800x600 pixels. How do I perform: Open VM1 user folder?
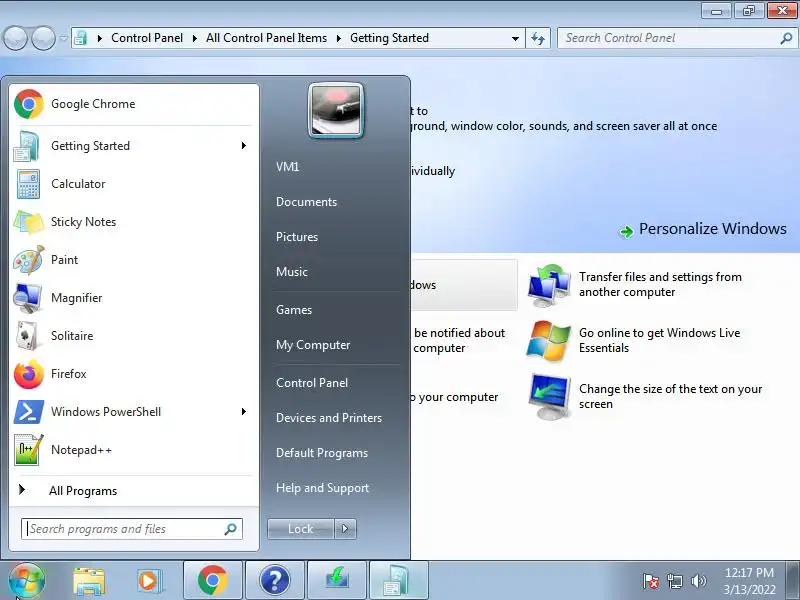(x=287, y=167)
